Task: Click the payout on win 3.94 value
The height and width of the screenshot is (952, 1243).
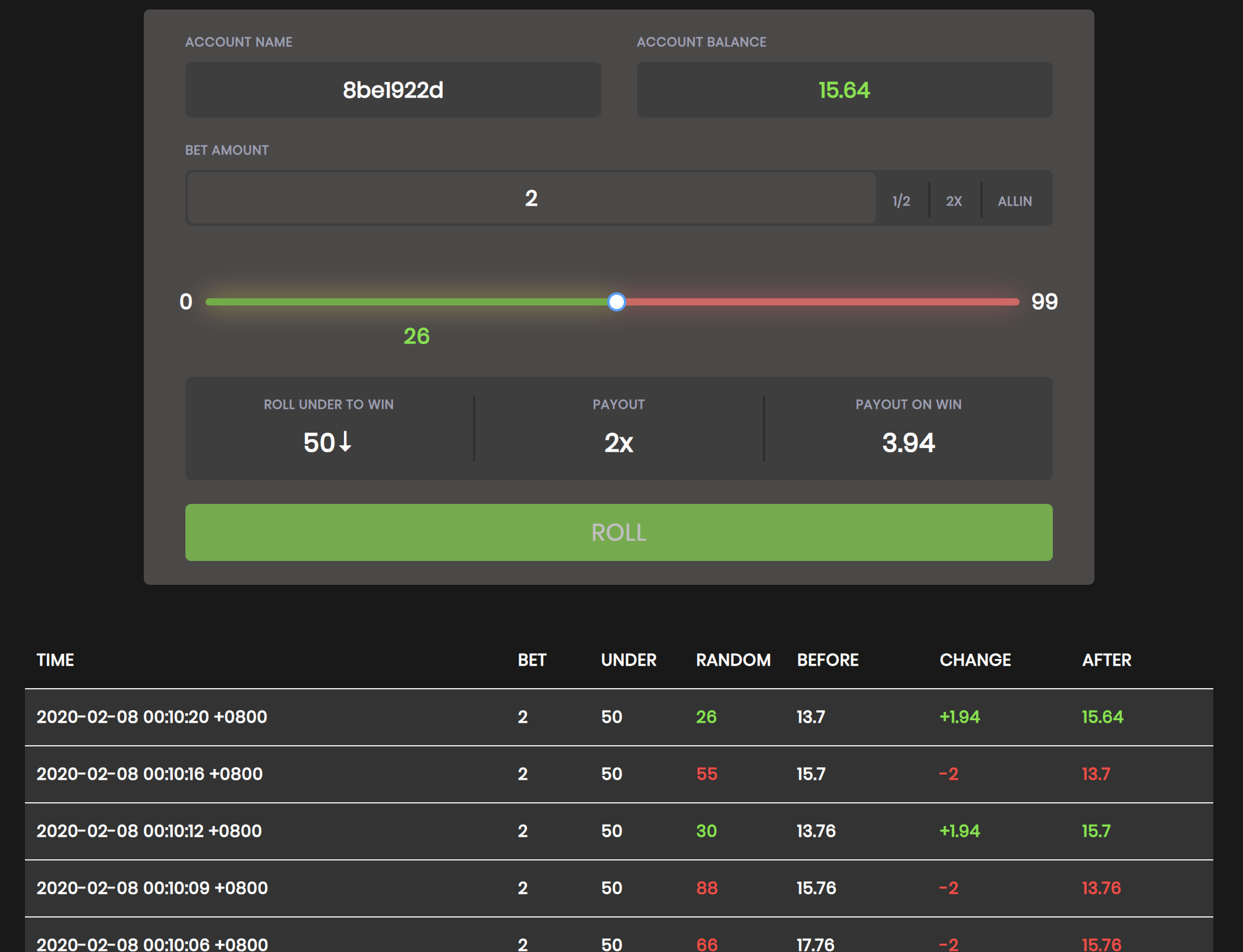Action: [908, 443]
